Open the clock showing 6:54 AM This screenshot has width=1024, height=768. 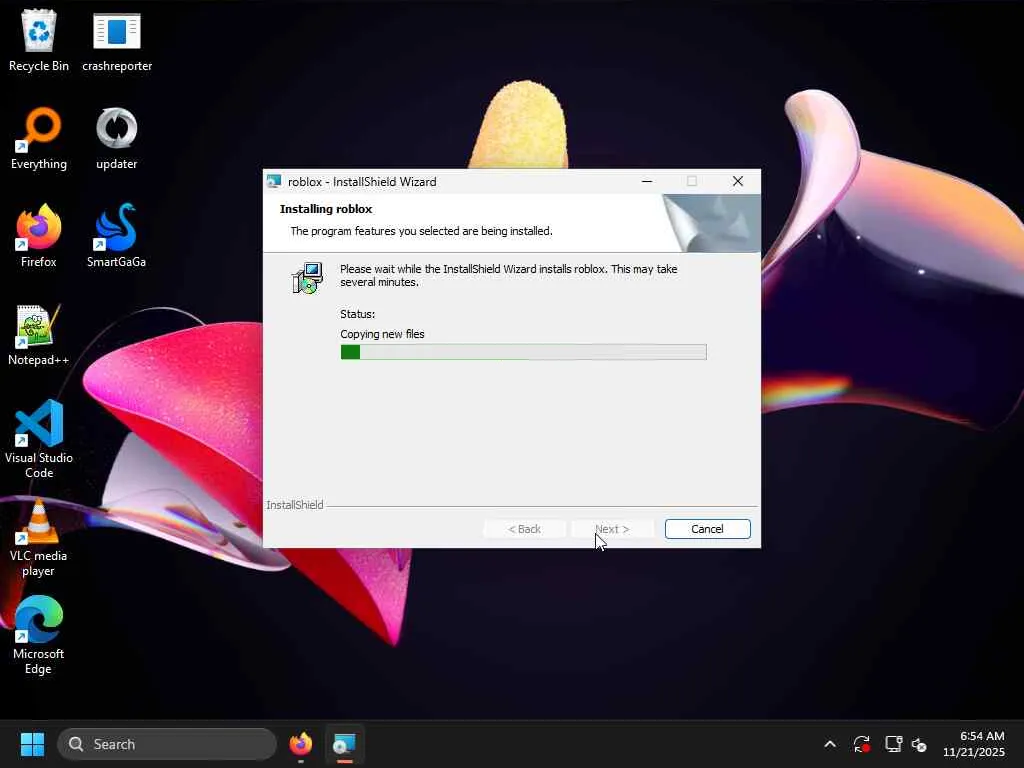974,744
